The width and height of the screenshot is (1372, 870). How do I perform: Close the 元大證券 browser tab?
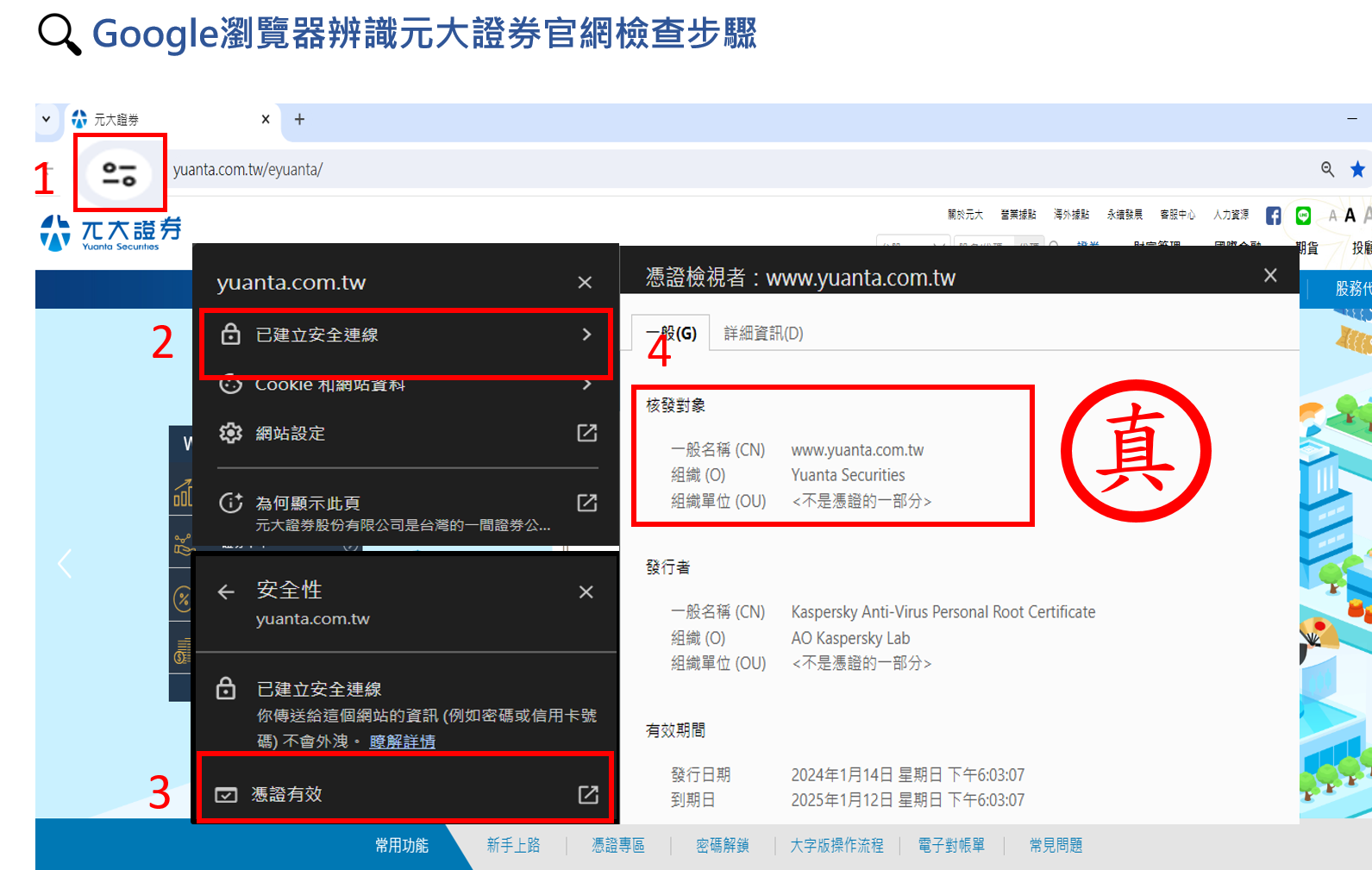266,119
